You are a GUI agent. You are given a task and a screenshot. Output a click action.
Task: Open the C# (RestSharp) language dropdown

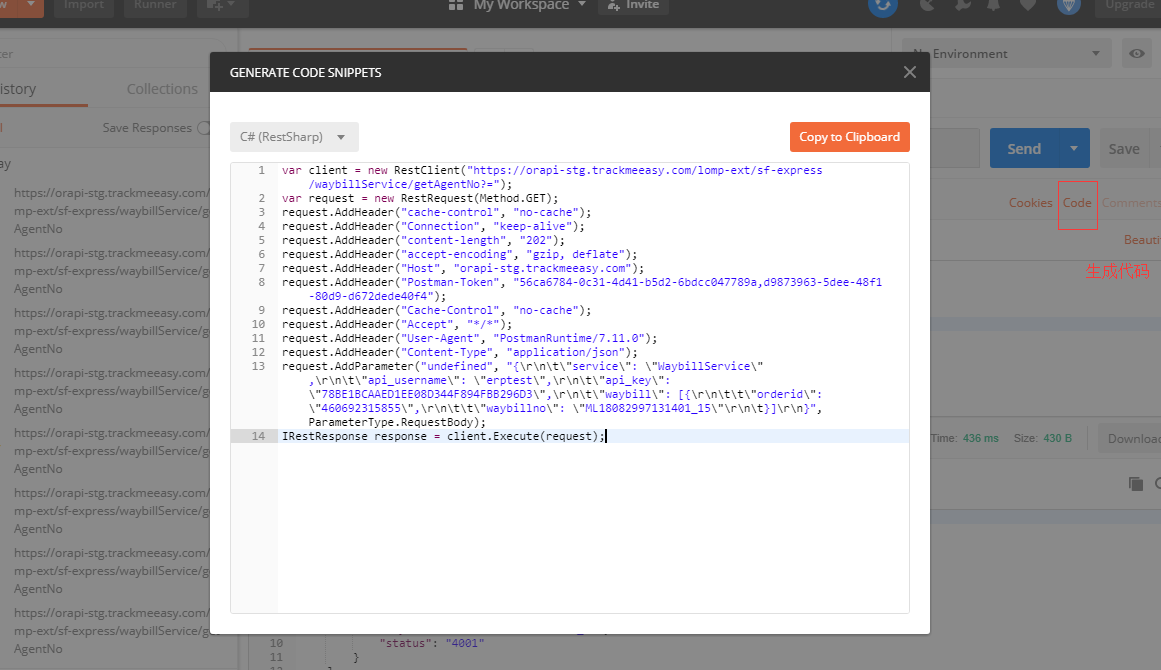(294, 137)
